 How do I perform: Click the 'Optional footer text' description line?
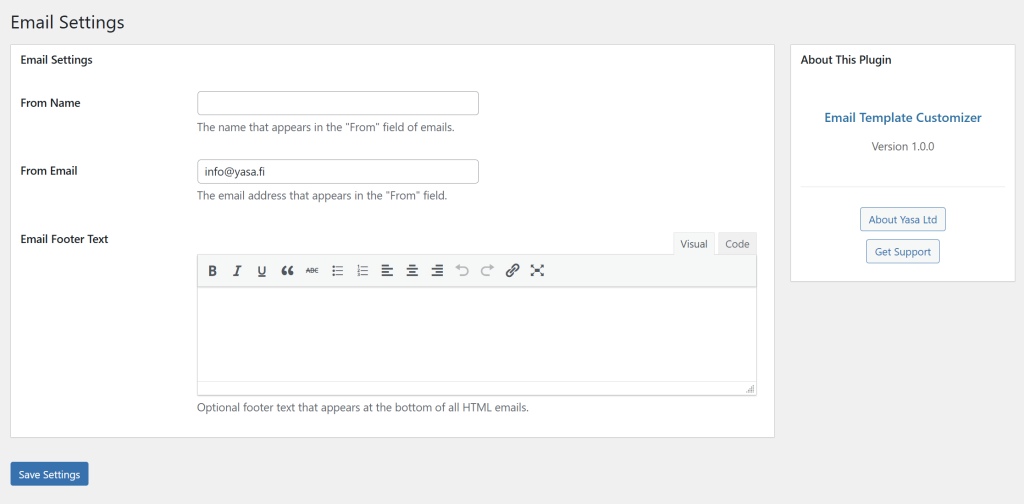[362, 407]
